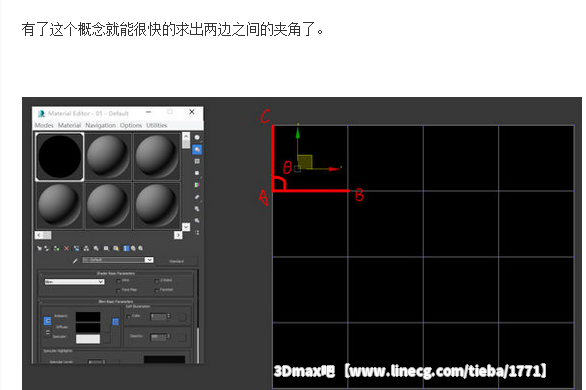The height and width of the screenshot is (390, 586).
Task: Click the Put to Library icon
Action: tap(96, 248)
